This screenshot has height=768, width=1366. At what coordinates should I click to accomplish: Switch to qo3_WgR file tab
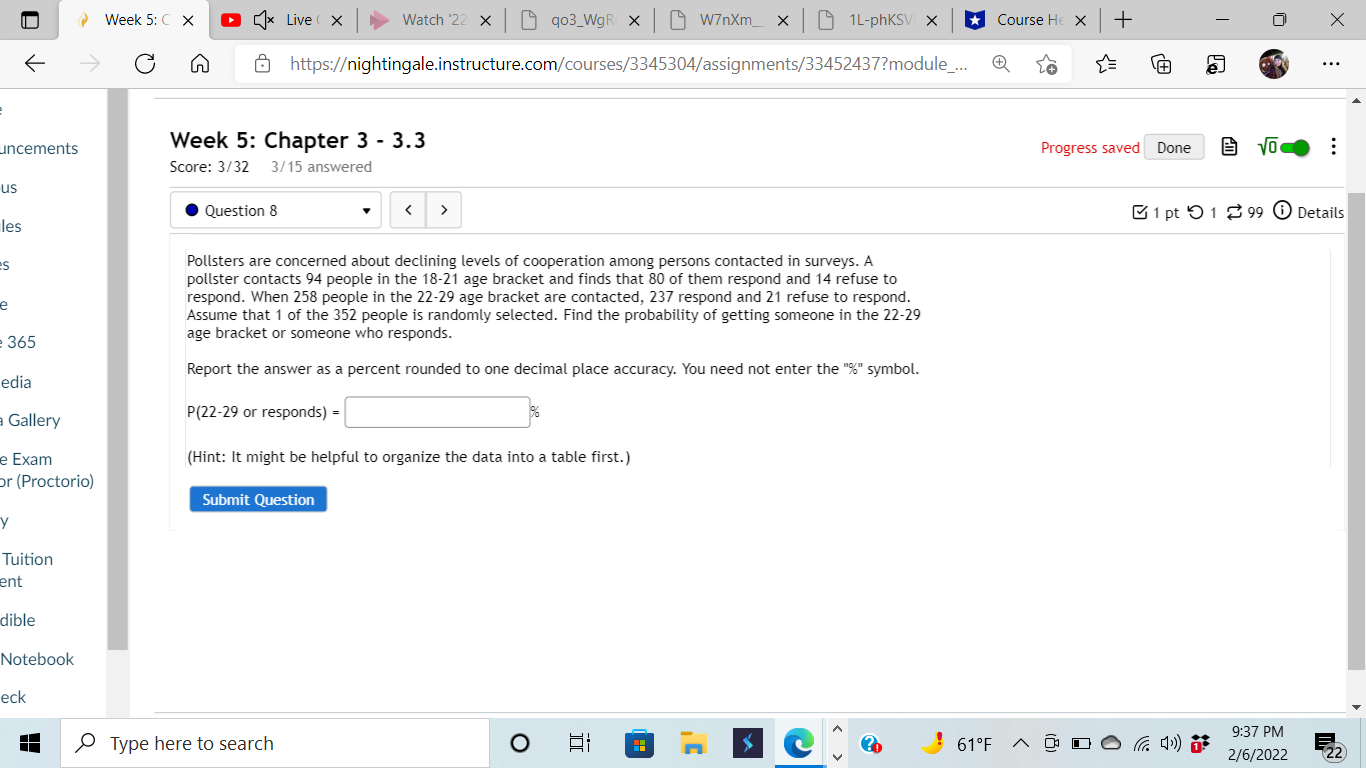click(578, 20)
